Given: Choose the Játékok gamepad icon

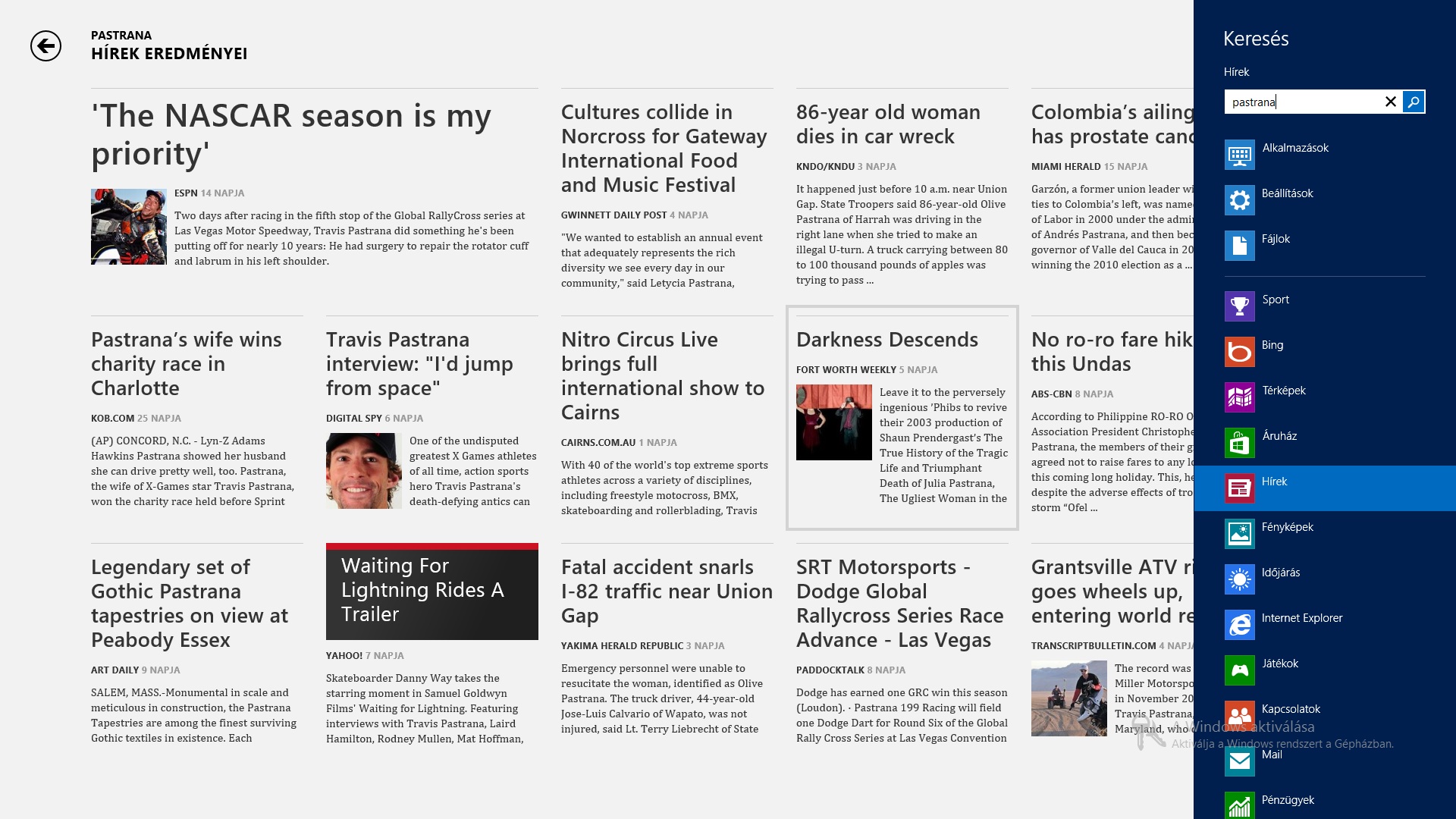Looking at the screenshot, I should pyautogui.click(x=1239, y=670).
